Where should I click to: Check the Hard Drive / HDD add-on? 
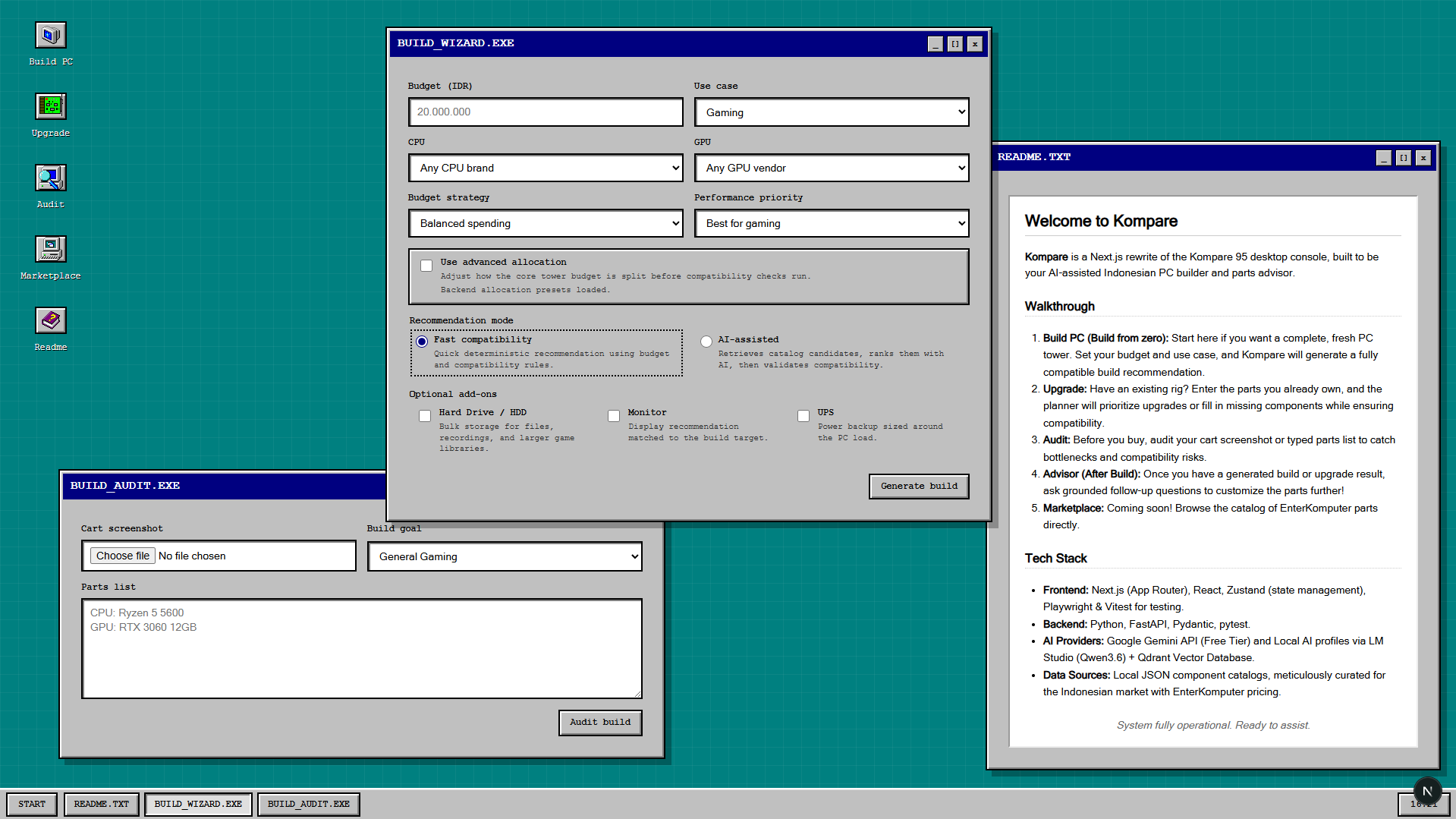425,416
